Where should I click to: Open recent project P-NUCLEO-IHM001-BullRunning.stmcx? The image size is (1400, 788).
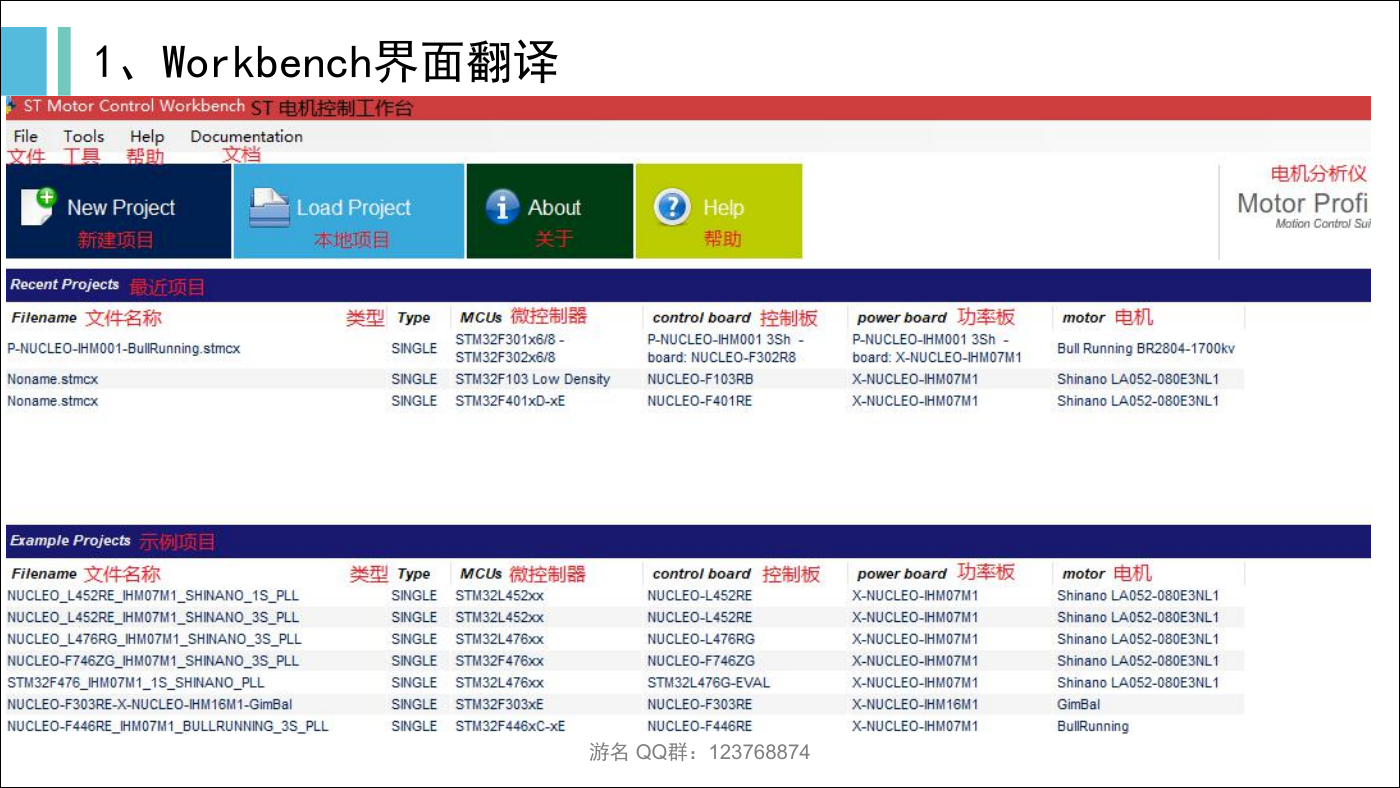pos(124,349)
